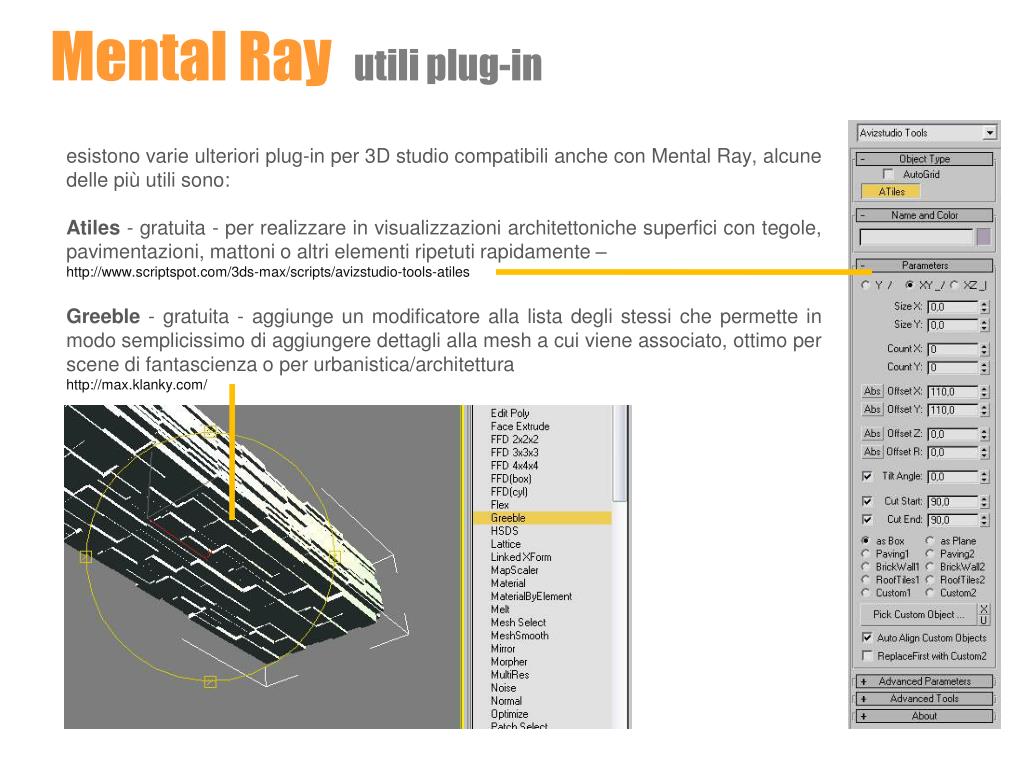Click the U button beside Pick Custom Object
Screen dimensions: 1024x768
[984, 620]
